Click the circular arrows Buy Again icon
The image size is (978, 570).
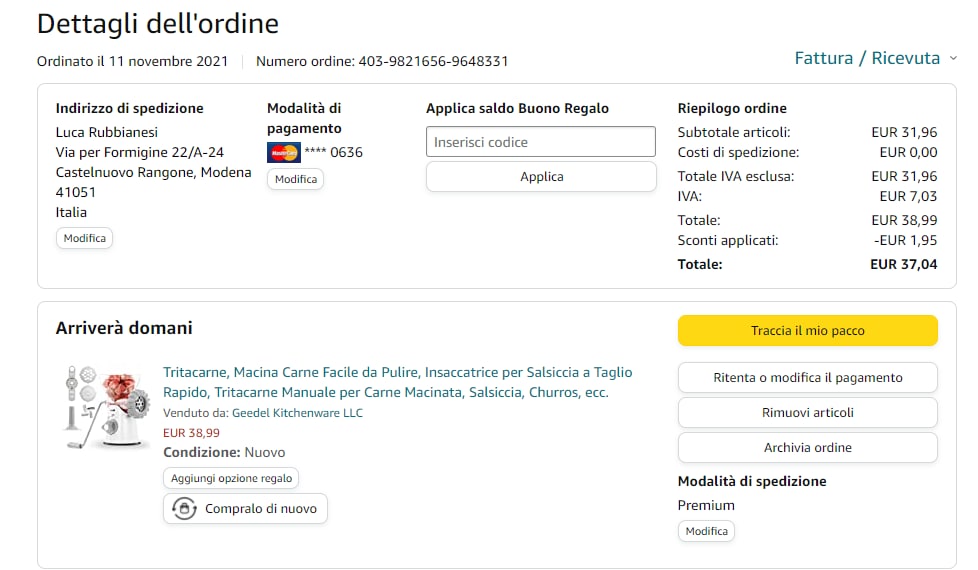coord(184,509)
